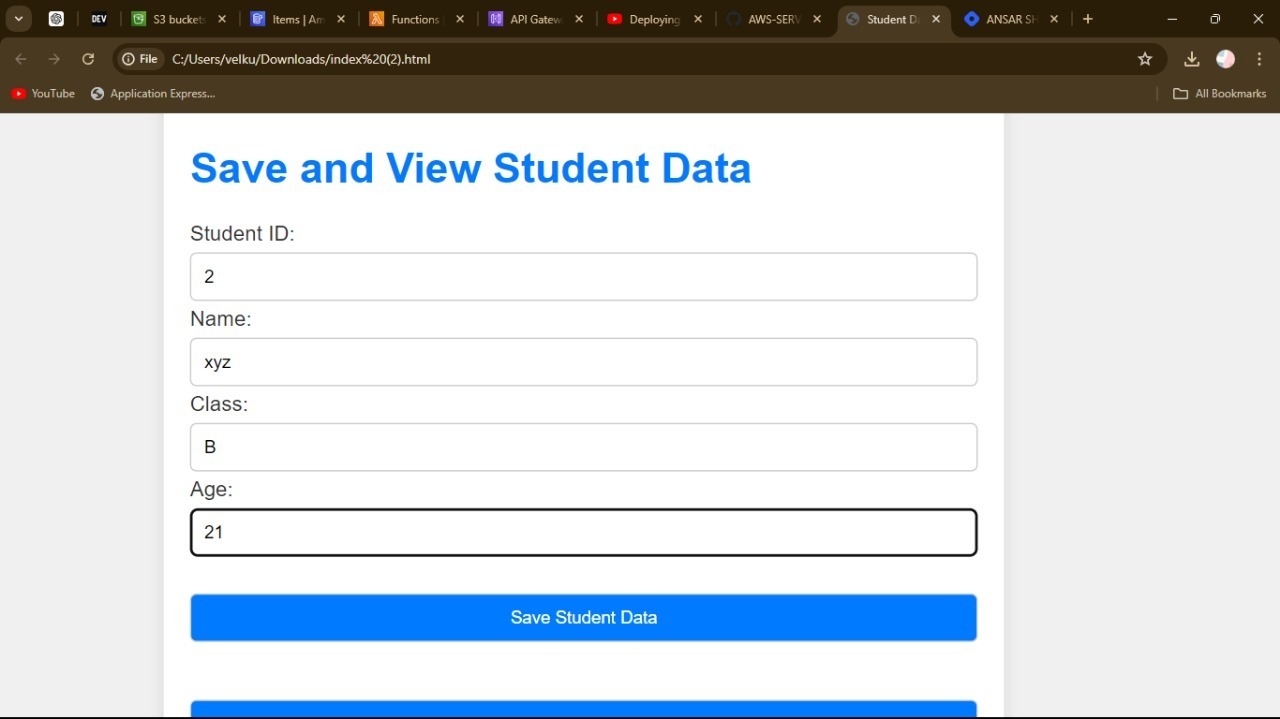Close the Functions tab

[x=460, y=19]
